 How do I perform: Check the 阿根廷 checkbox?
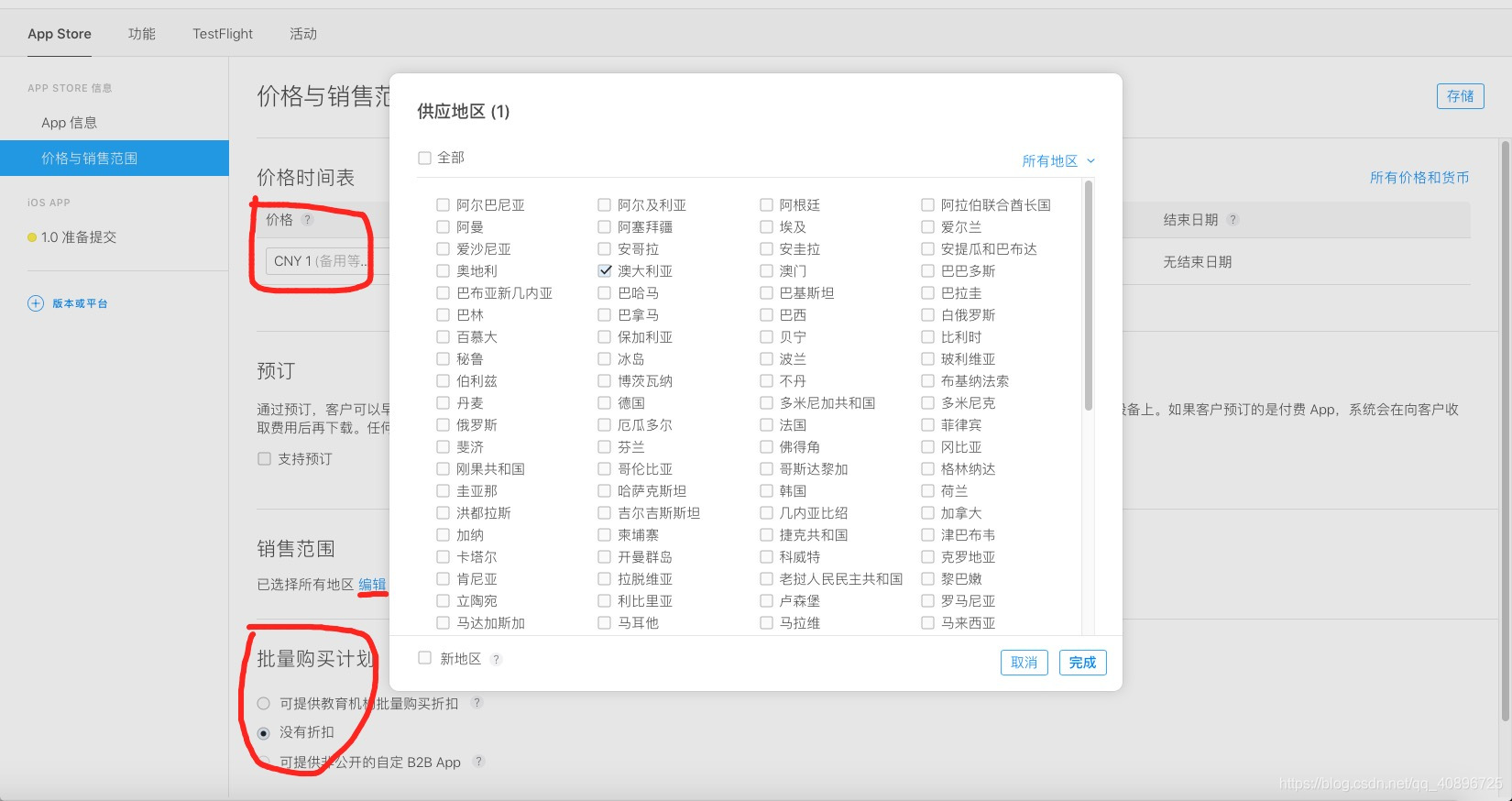pyautogui.click(x=766, y=204)
